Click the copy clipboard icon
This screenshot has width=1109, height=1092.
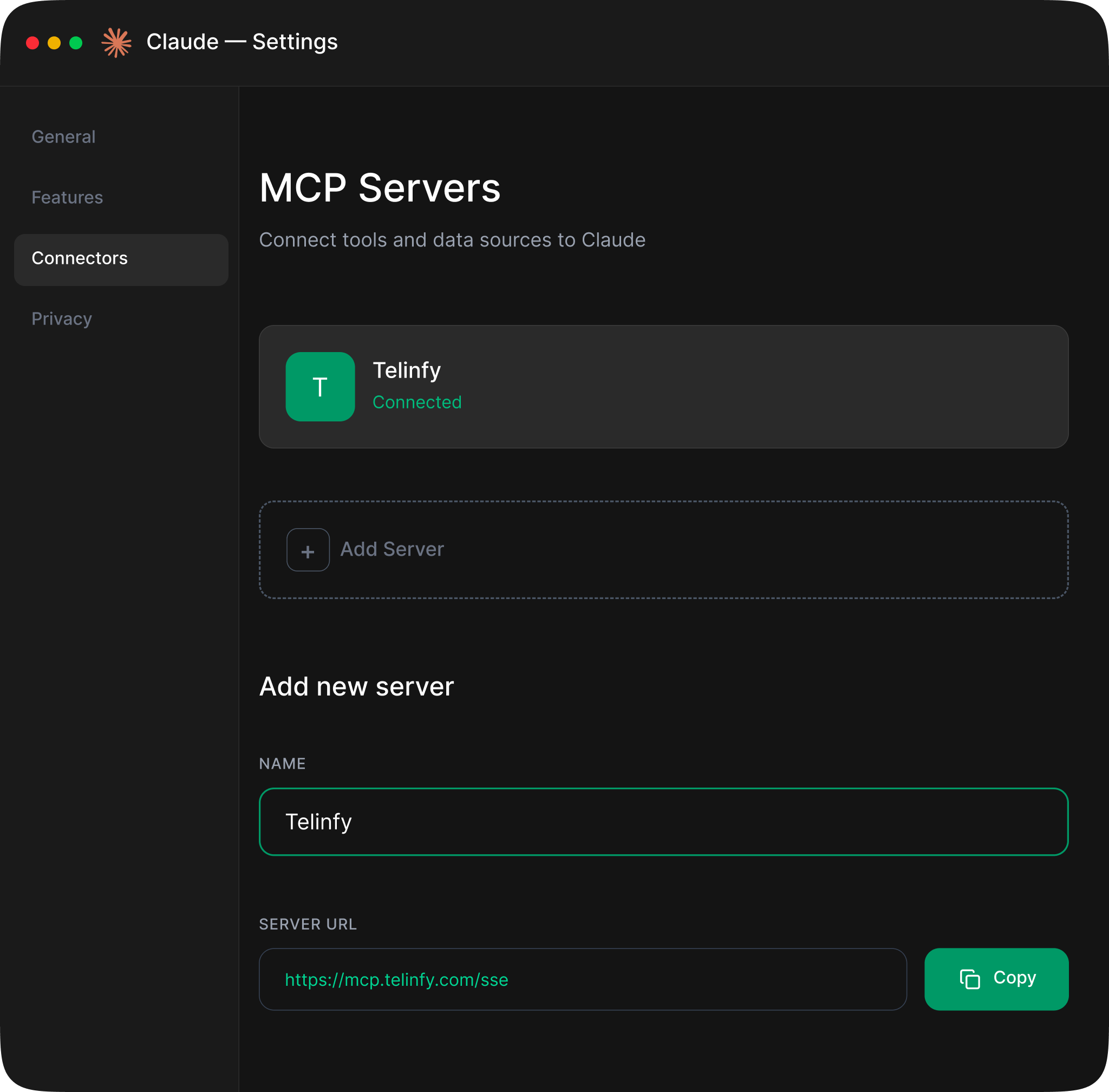point(969,978)
